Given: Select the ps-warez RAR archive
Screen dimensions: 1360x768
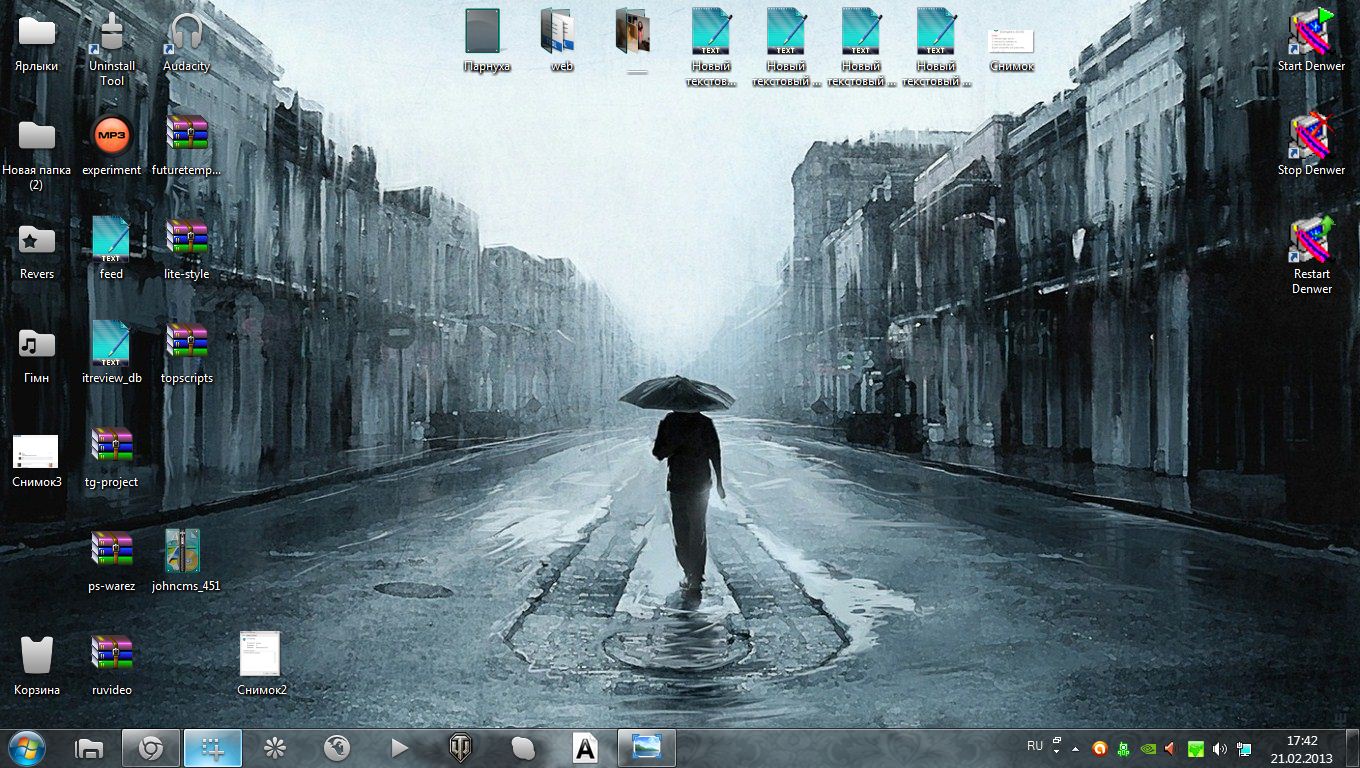Looking at the screenshot, I should click(112, 558).
